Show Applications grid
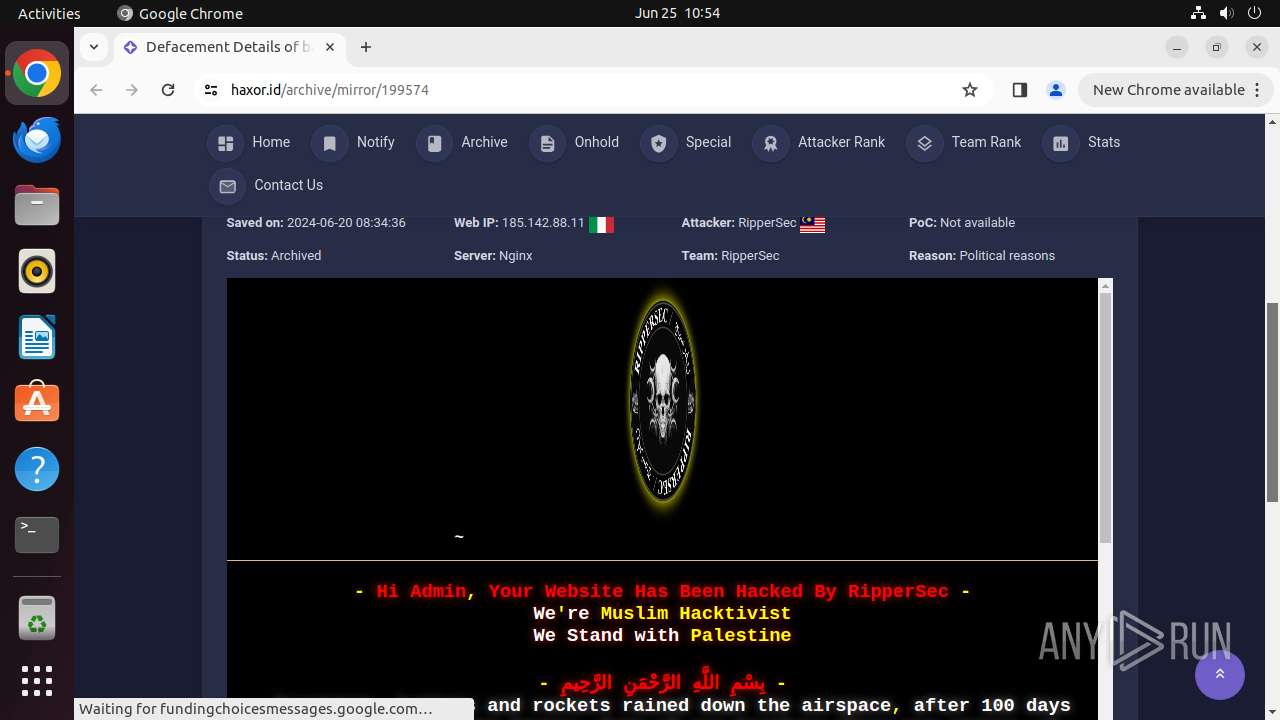 (37, 681)
